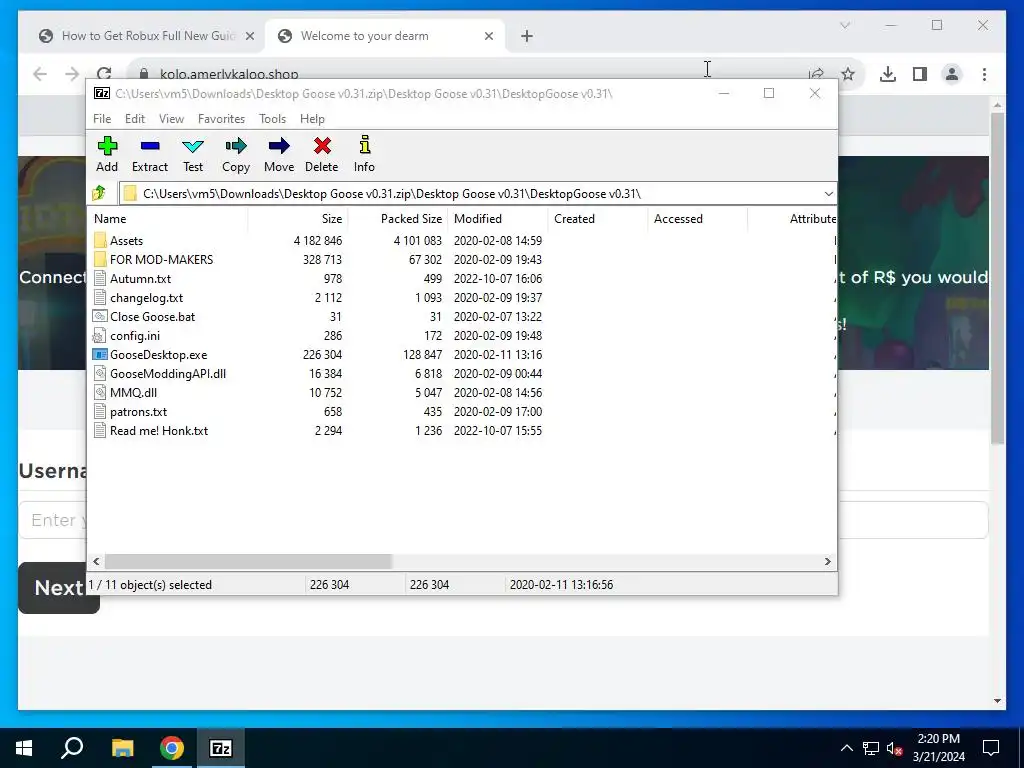Open Chrome three-dot menu
Viewport: 1024px width, 768px height.
(984, 74)
